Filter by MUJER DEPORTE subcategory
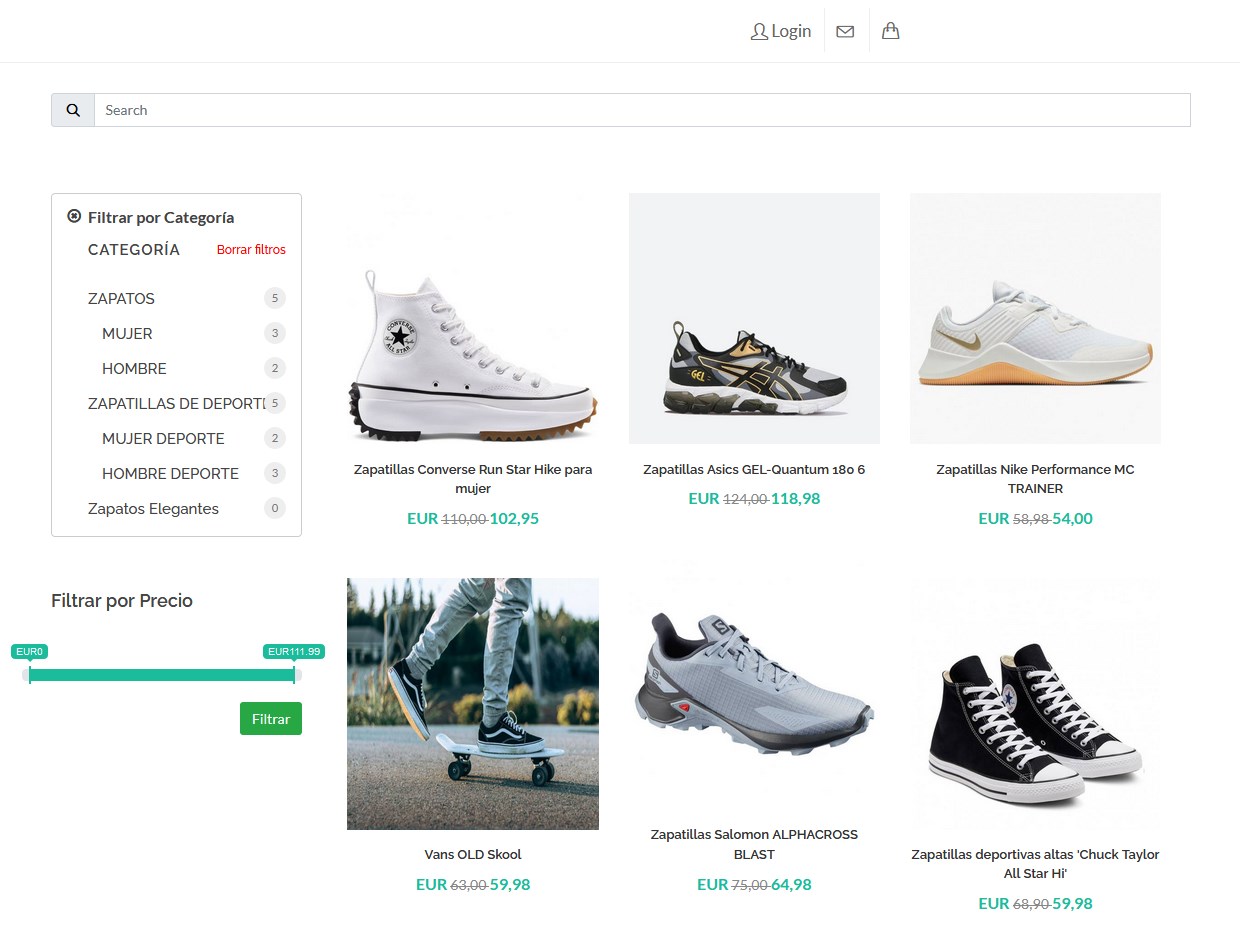Image resolution: width=1240 pixels, height=936 pixels. point(163,438)
